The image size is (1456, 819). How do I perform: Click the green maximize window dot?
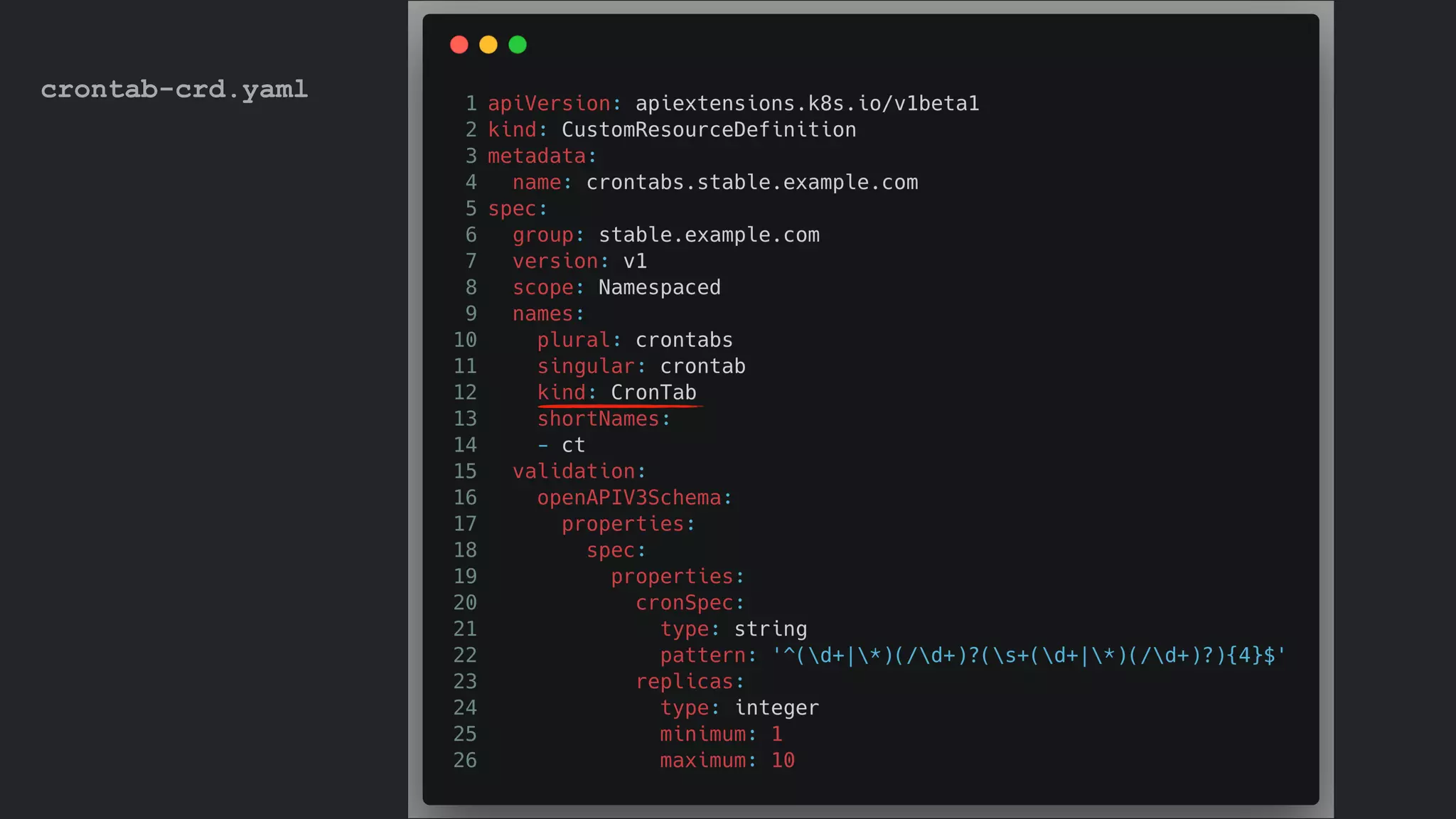[x=518, y=45]
